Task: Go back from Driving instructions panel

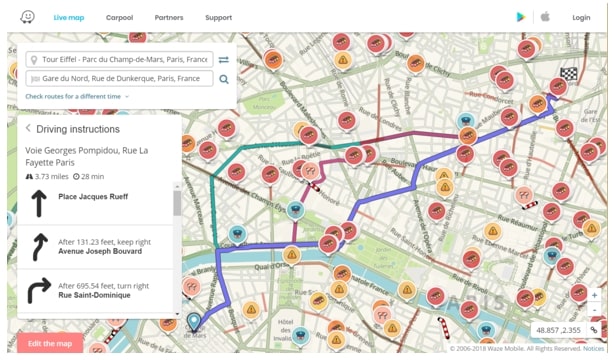Action: pos(28,129)
